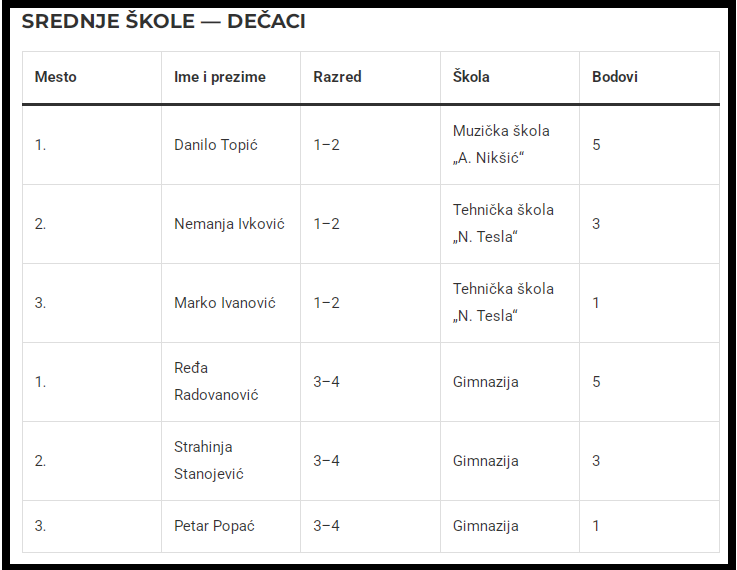Click the name Strahinja Stanojević
737x570 pixels.
pos(209,460)
